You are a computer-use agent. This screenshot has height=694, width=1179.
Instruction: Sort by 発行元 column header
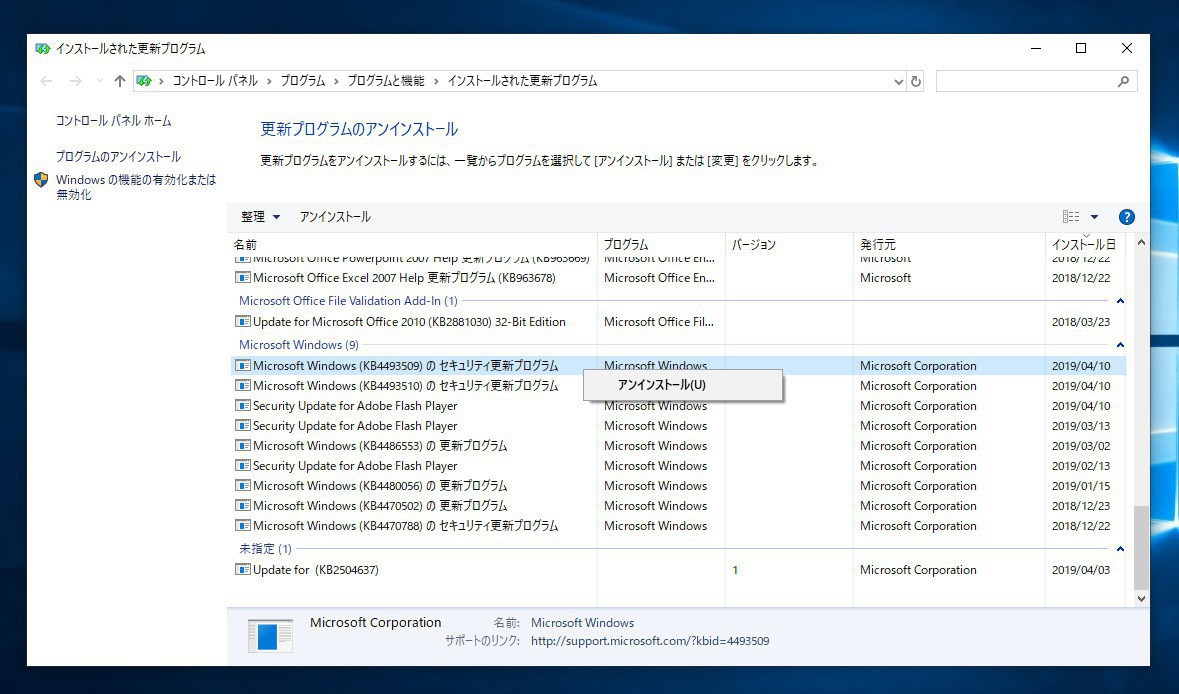[x=877, y=244]
